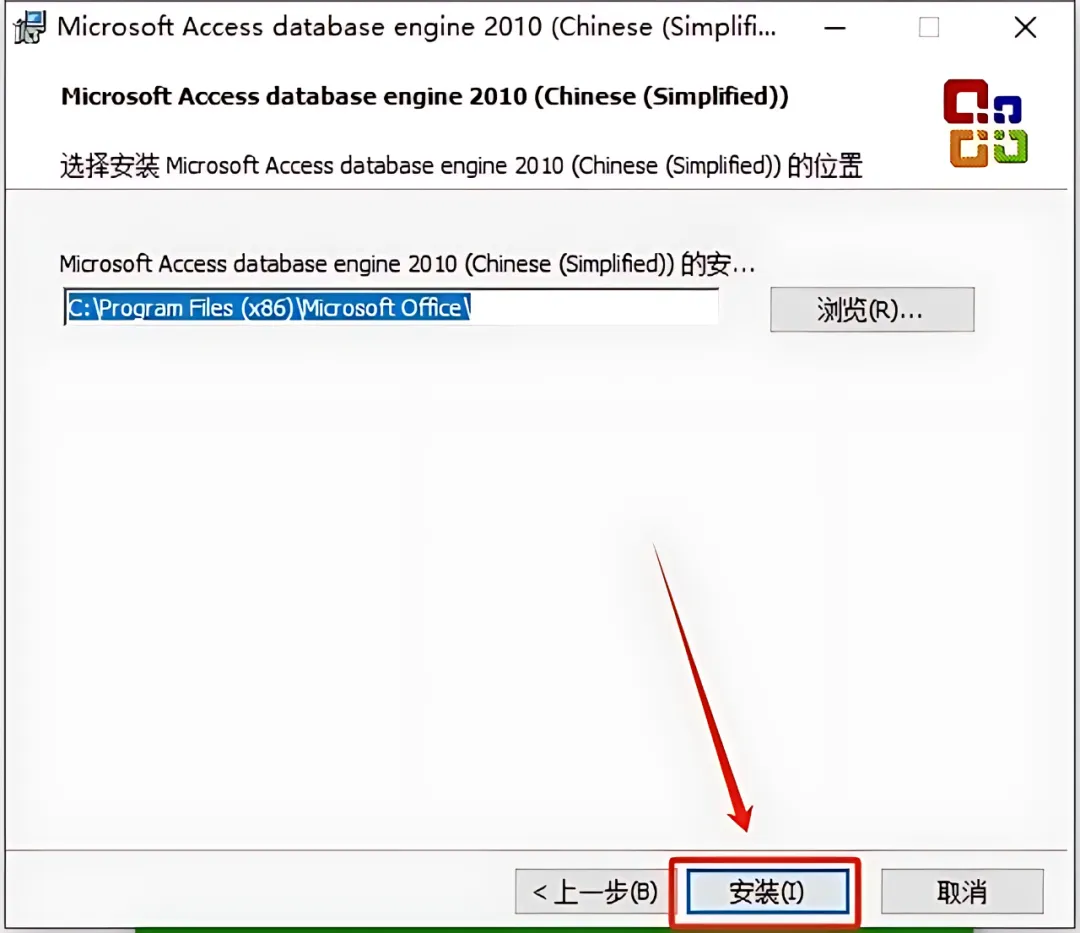Close the Access database engine setup window
Image resolution: width=1080 pixels, height=933 pixels.
(x=1026, y=28)
